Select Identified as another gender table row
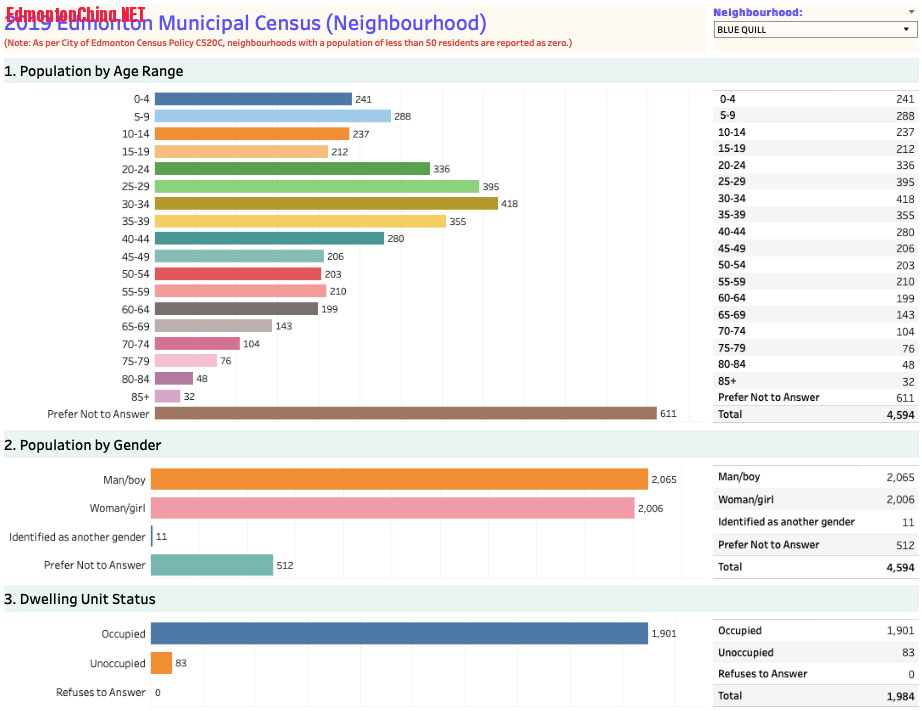922x711 pixels. [815, 522]
